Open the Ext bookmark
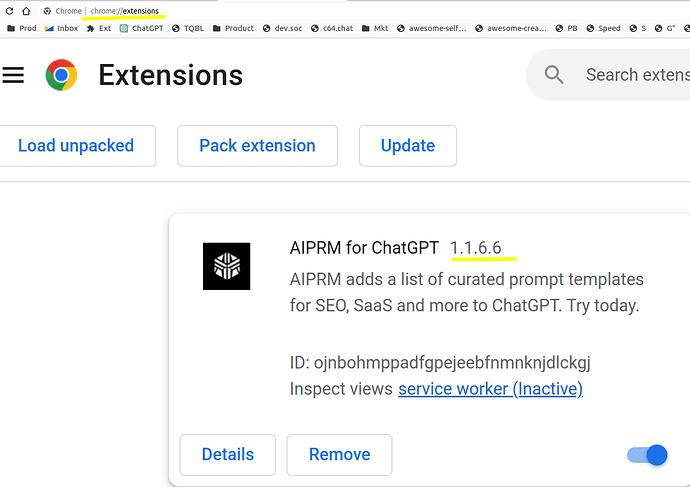 (x=98, y=29)
